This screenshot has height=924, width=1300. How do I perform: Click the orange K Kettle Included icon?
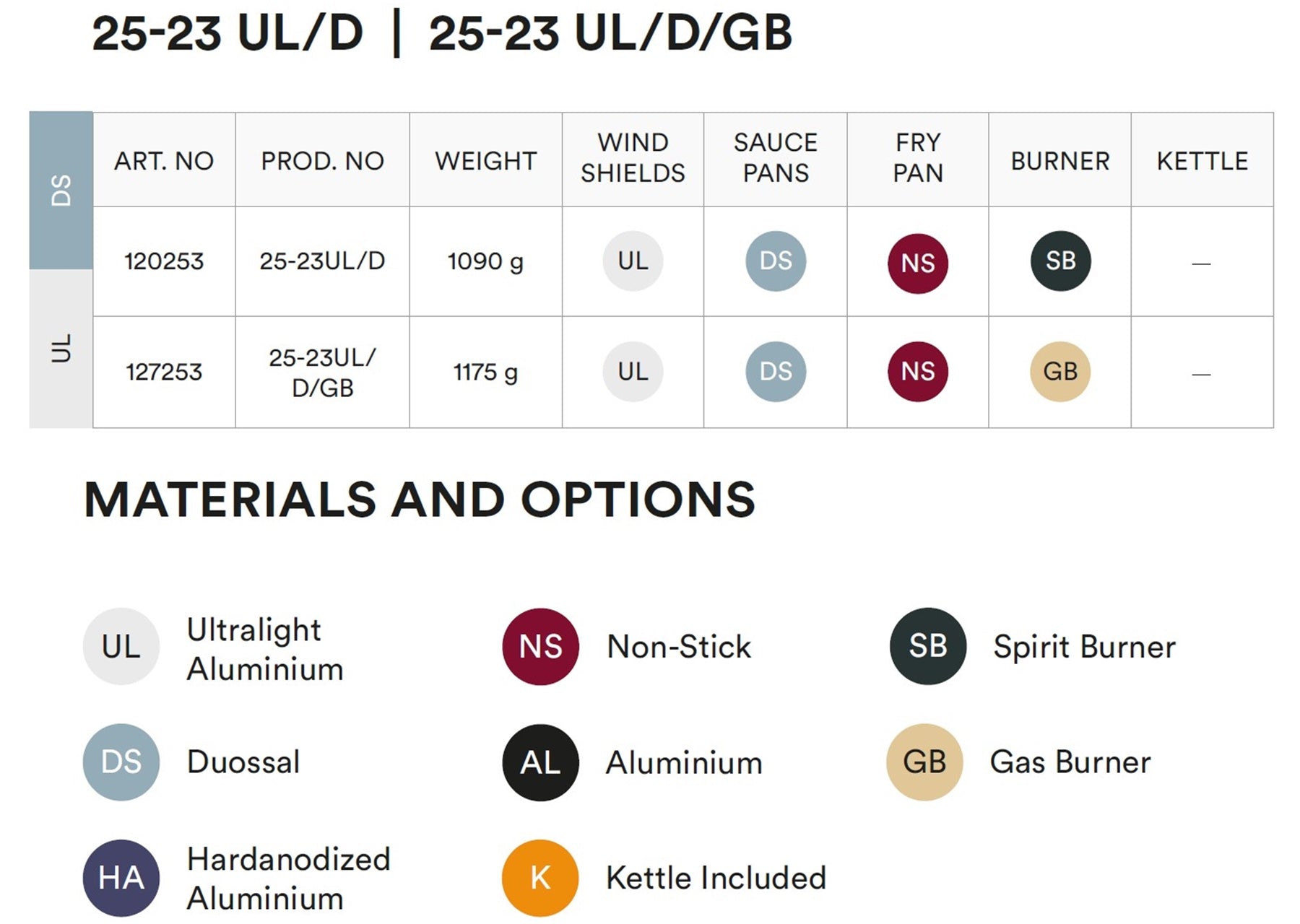click(x=540, y=877)
